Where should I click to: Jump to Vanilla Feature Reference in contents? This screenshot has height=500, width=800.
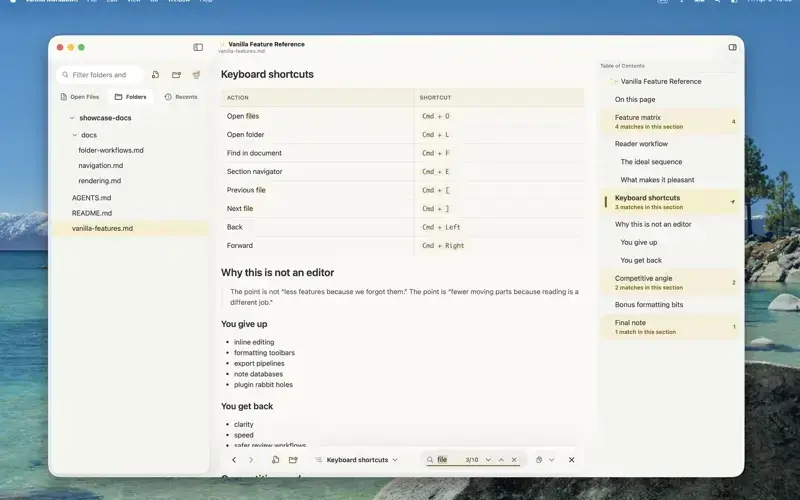click(661, 81)
